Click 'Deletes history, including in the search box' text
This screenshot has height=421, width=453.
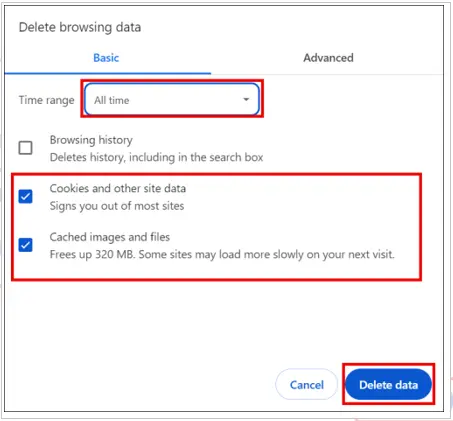point(156,157)
